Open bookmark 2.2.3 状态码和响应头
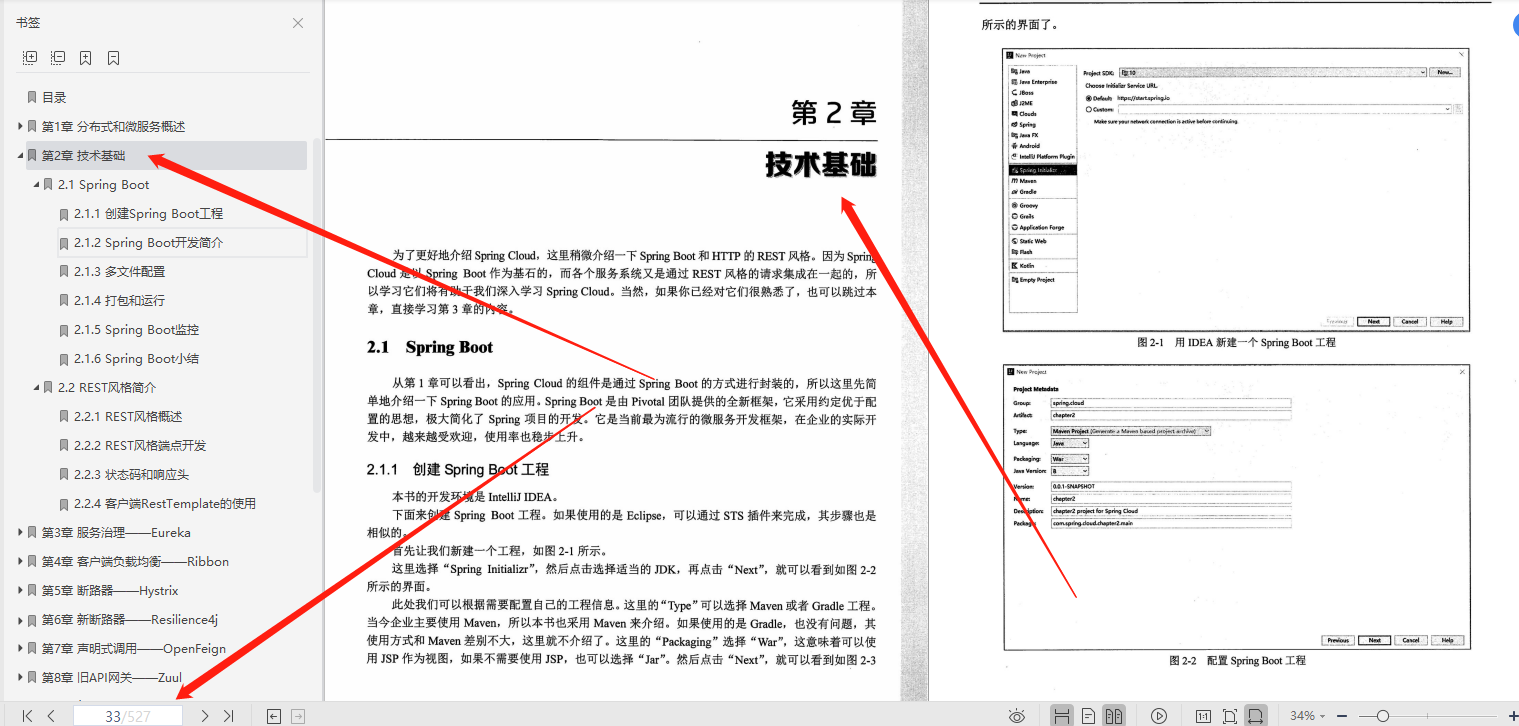Image resolution: width=1519 pixels, height=726 pixels. (131, 474)
